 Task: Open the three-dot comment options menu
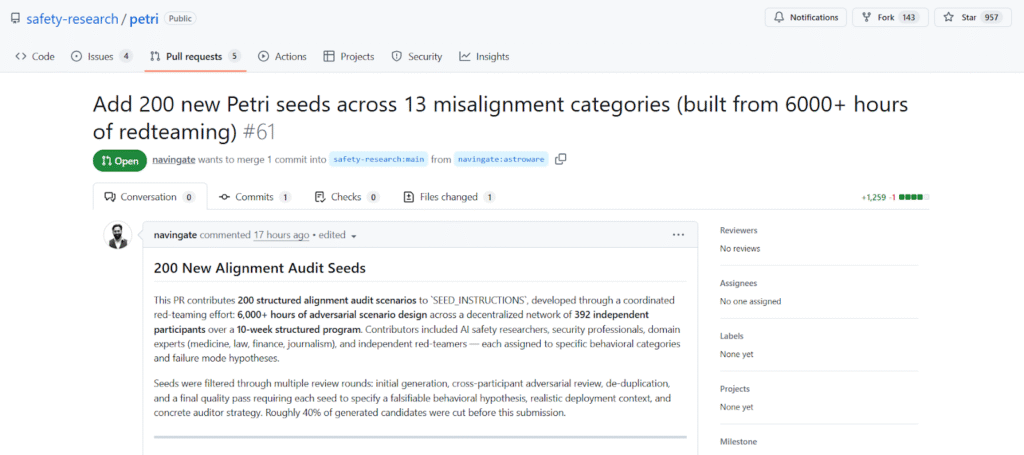tap(678, 235)
